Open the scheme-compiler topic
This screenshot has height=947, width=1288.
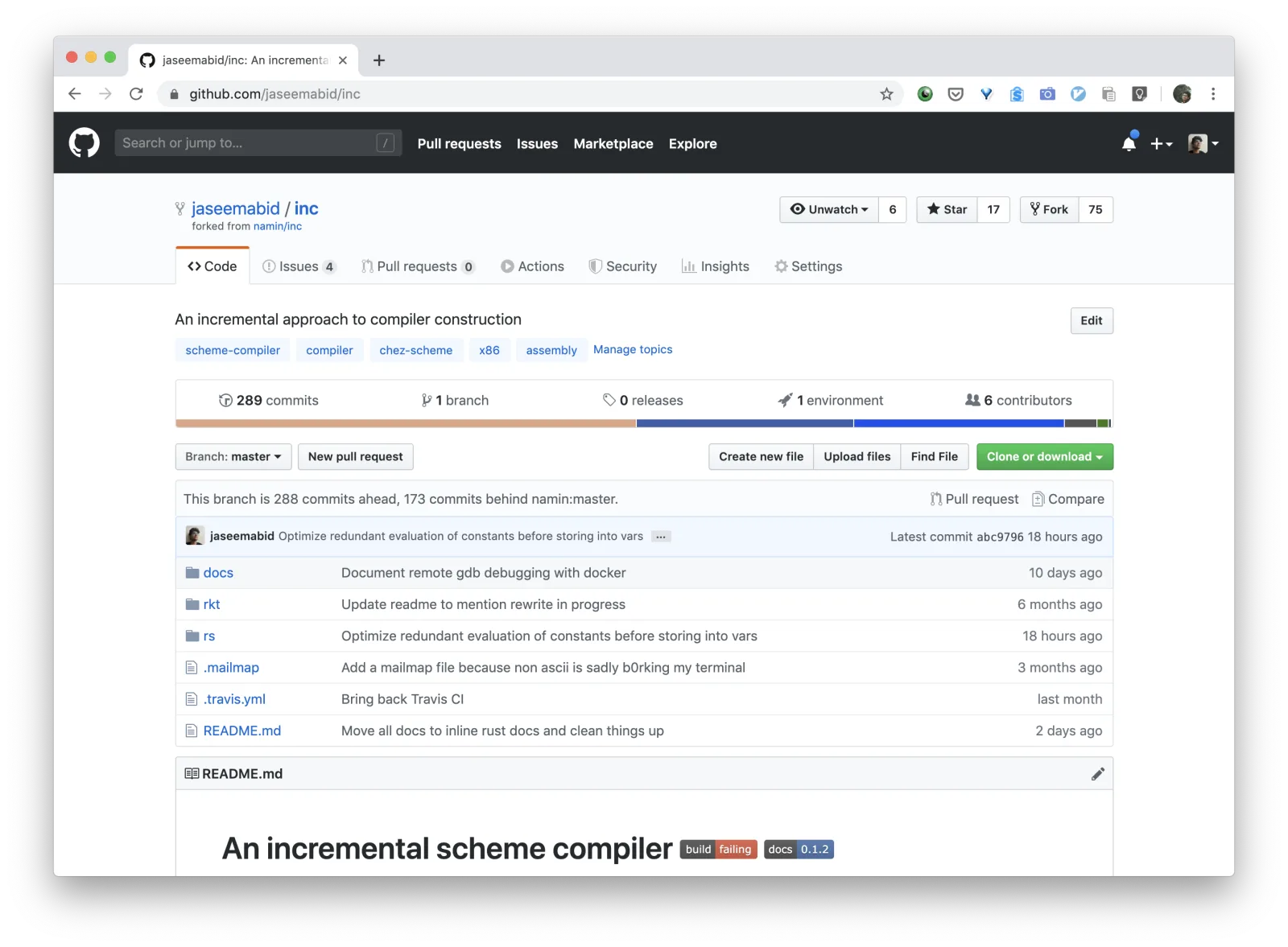[x=233, y=350]
